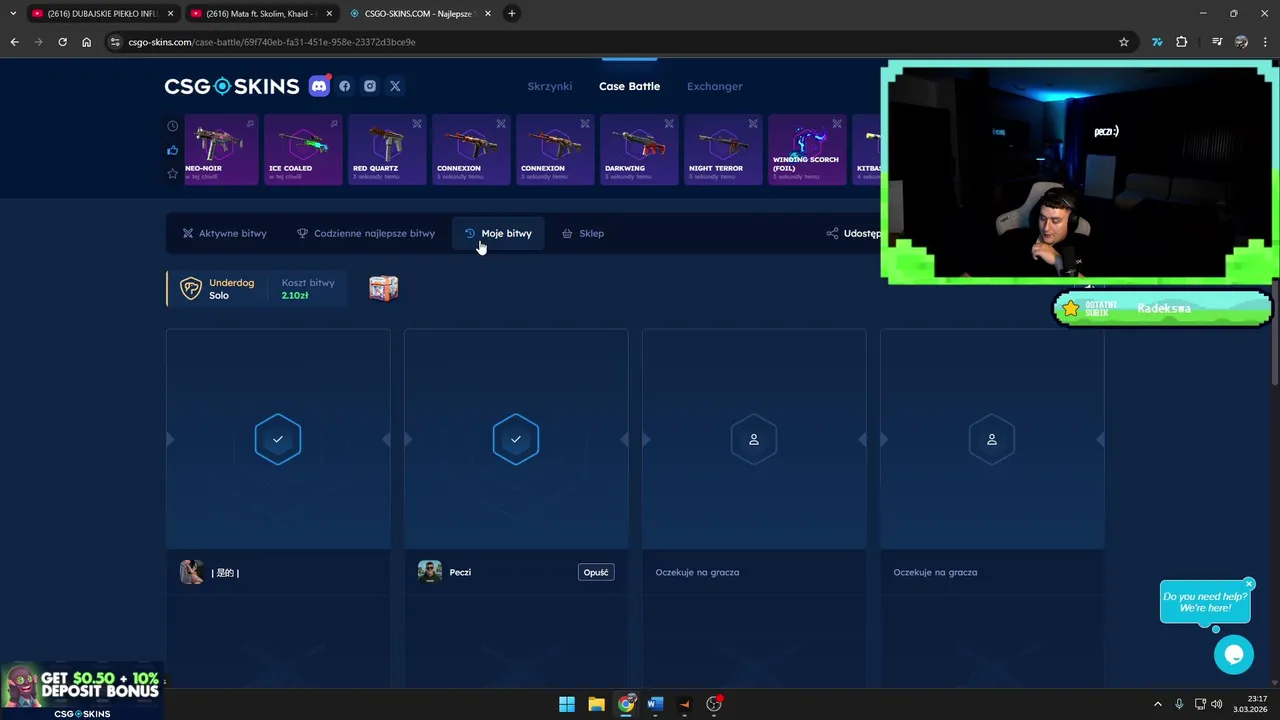
Task: Open the site information icon in the address bar
Action: tap(115, 42)
